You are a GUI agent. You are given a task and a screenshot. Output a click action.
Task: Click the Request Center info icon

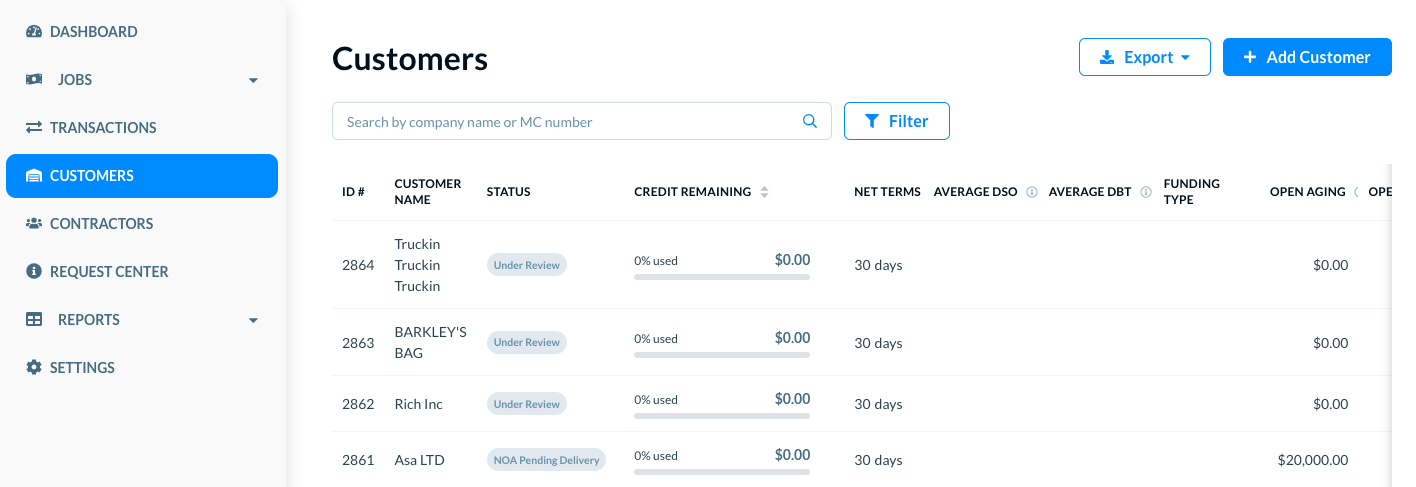pyautogui.click(x=34, y=272)
